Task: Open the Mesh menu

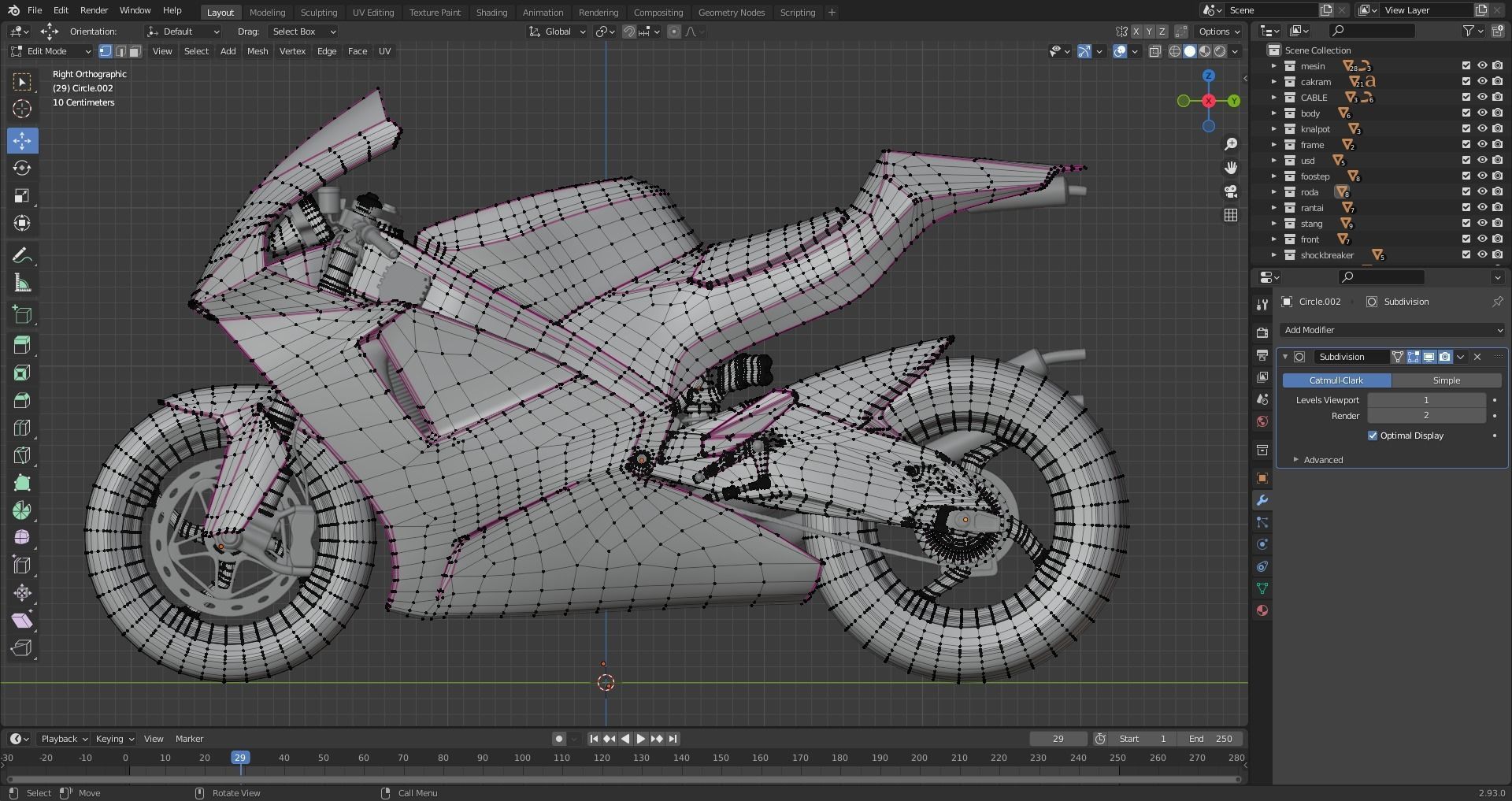Action: [x=258, y=51]
